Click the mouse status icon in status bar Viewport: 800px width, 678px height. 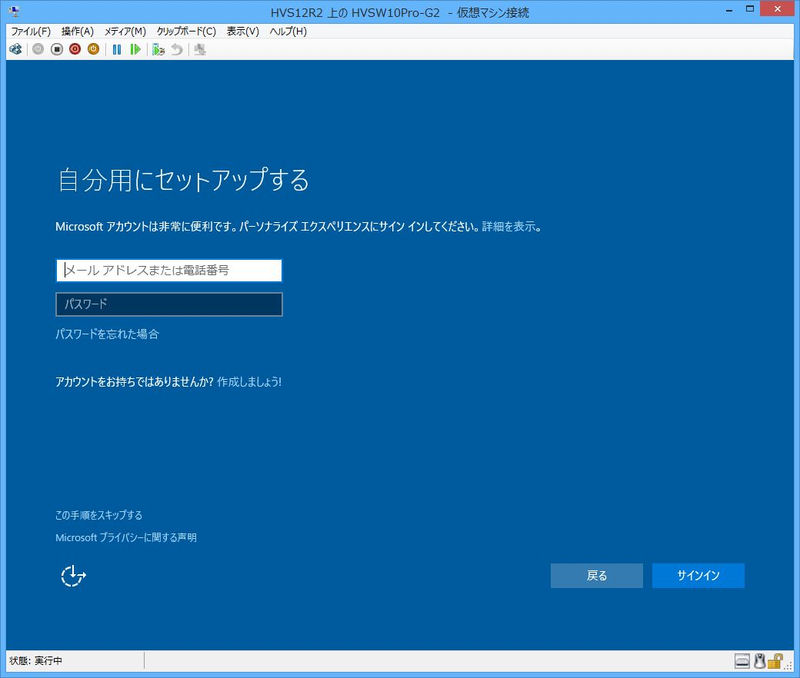point(759,661)
